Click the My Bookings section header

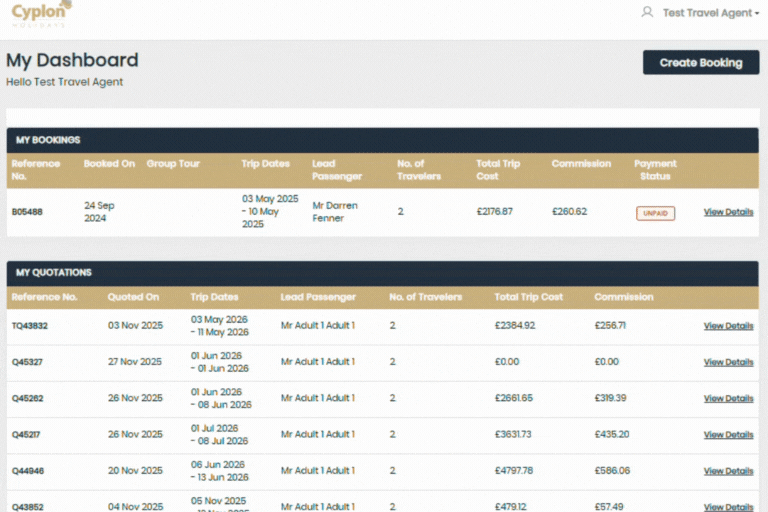(x=48, y=140)
